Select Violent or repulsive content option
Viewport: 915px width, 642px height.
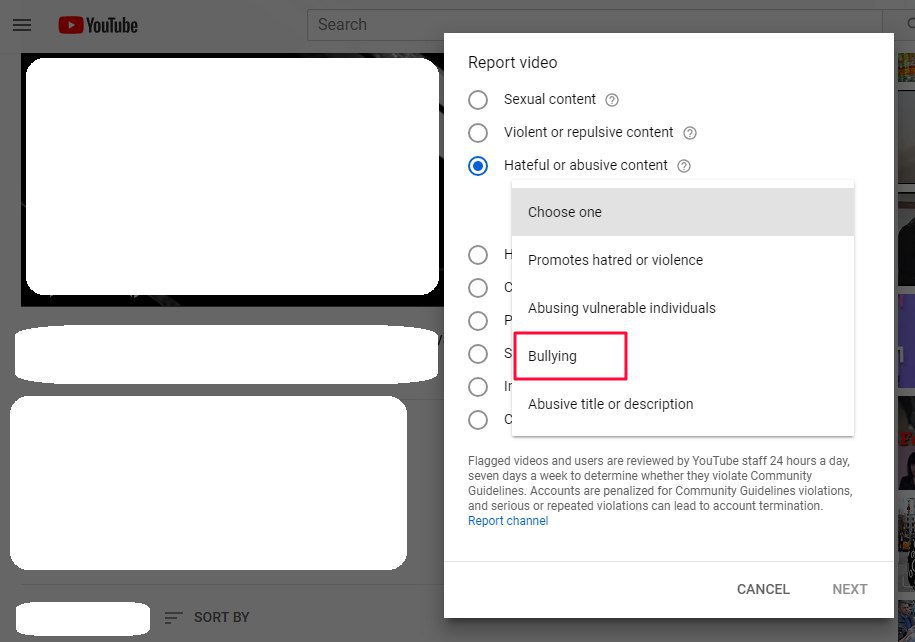point(478,133)
